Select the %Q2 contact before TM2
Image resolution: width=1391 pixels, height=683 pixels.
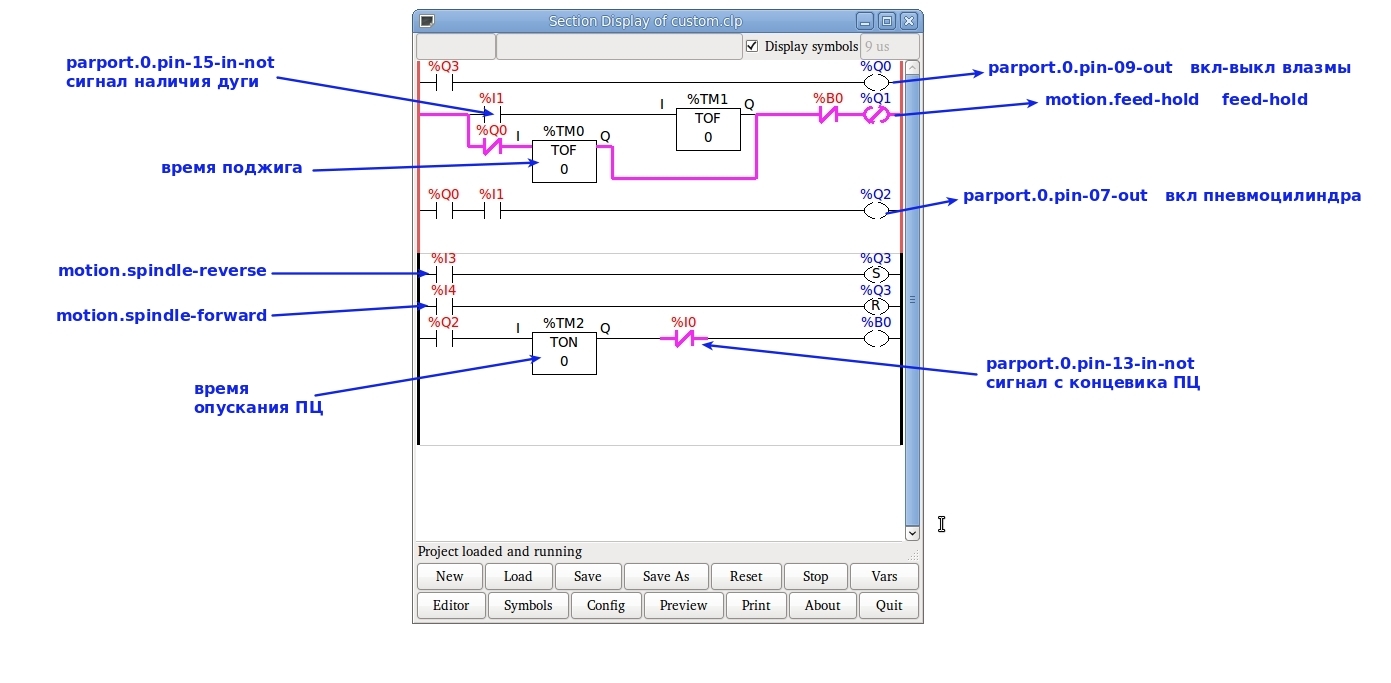(x=444, y=338)
